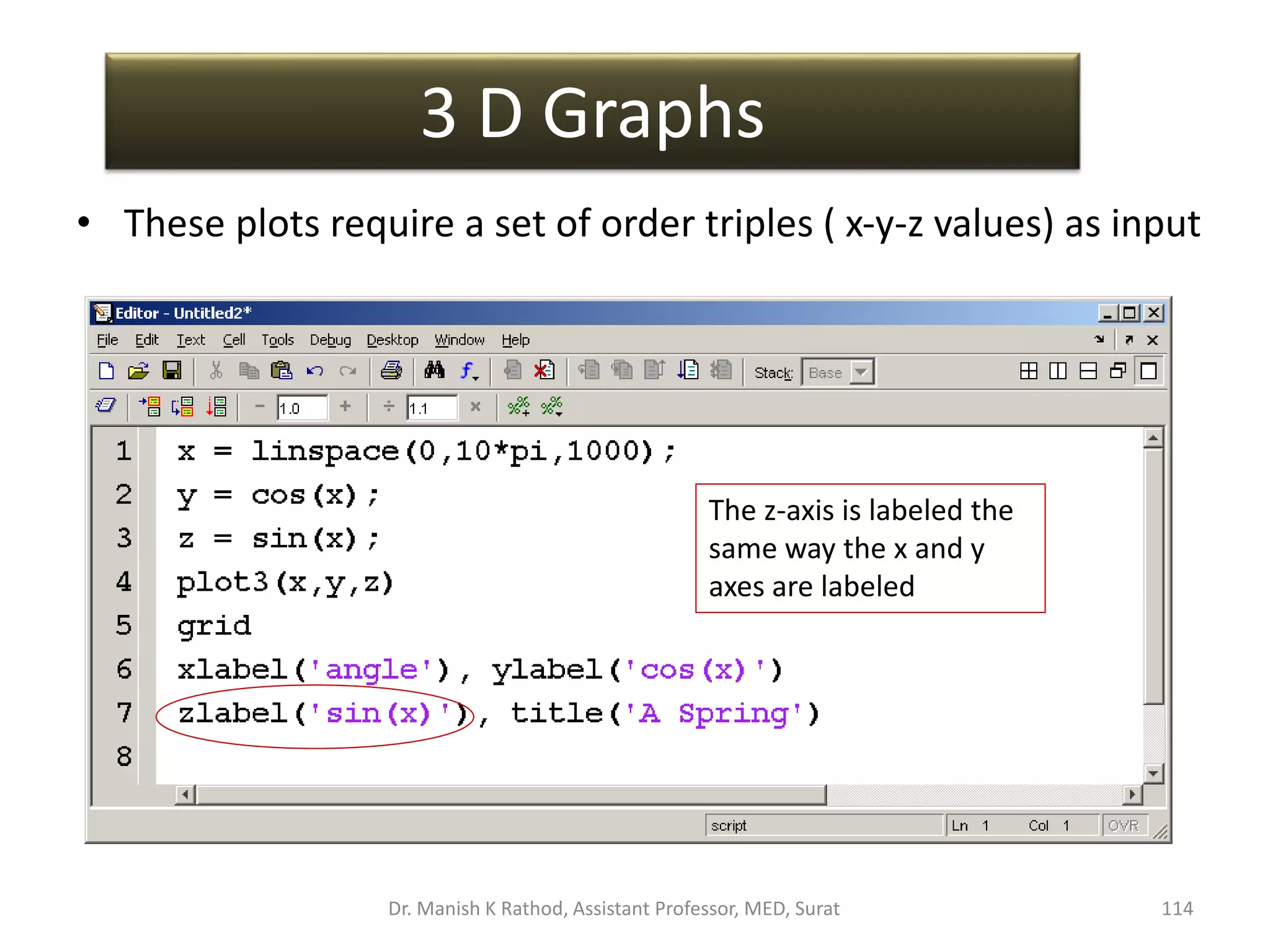Click the Redo arrow icon
This screenshot has width=1270, height=952.
coord(348,371)
